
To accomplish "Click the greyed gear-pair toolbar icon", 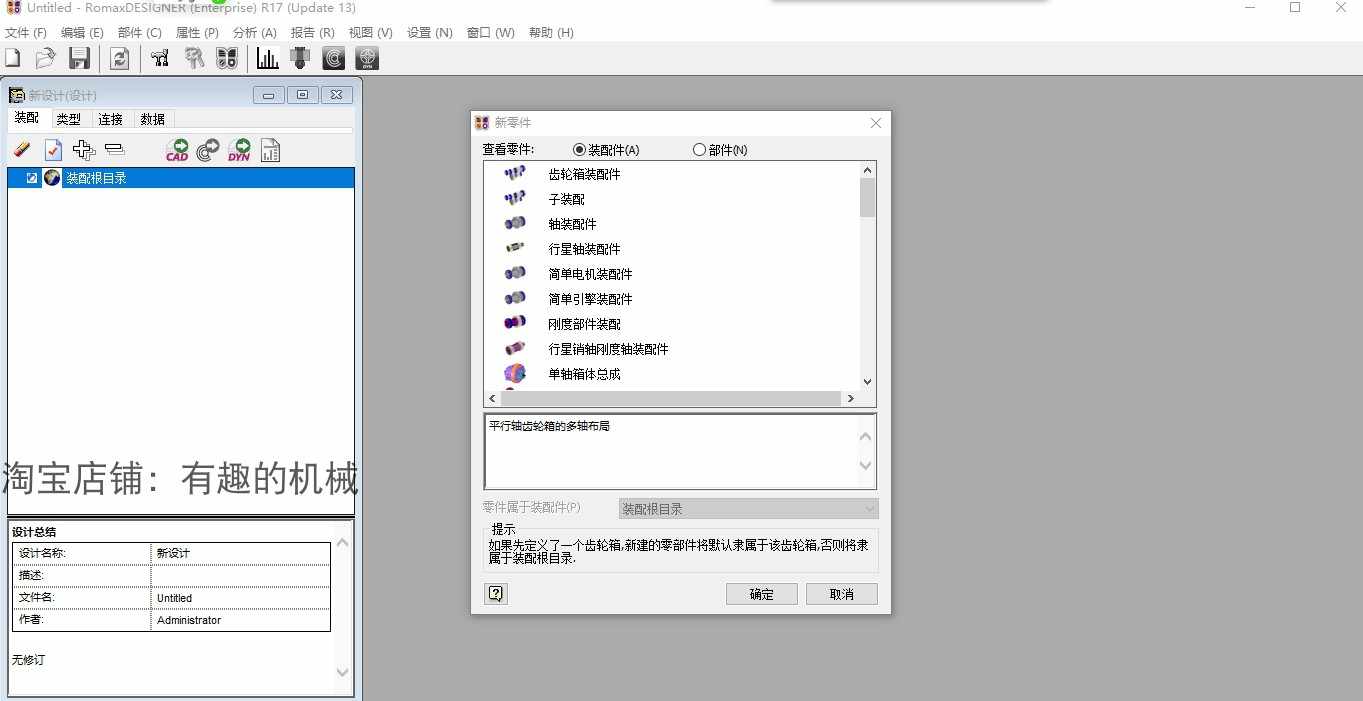I will pos(194,59).
